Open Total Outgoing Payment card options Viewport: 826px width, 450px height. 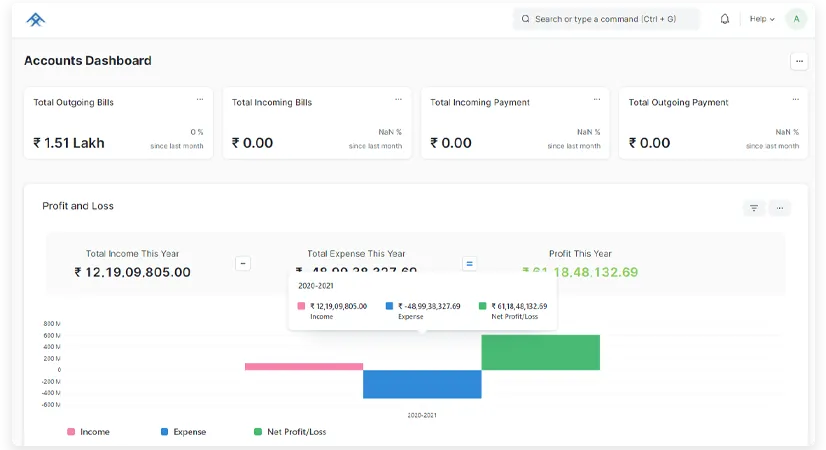pos(795,100)
